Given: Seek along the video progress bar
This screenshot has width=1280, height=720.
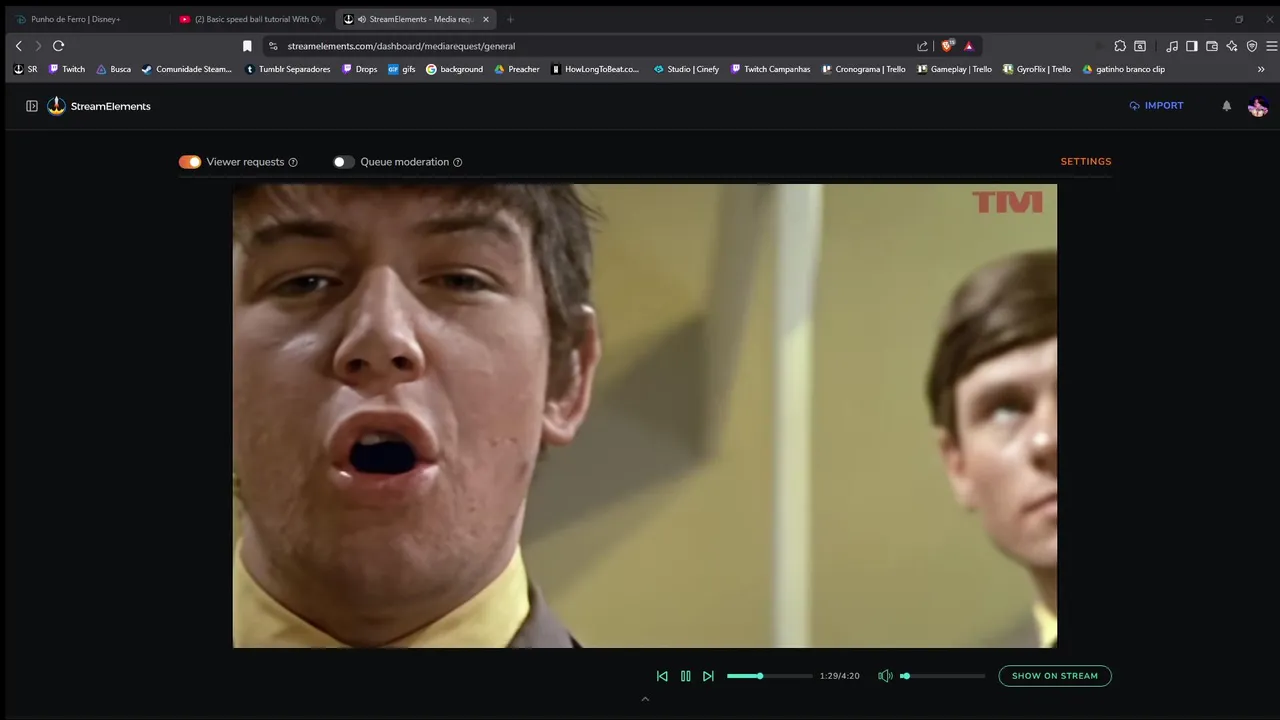Looking at the screenshot, I should (769, 676).
